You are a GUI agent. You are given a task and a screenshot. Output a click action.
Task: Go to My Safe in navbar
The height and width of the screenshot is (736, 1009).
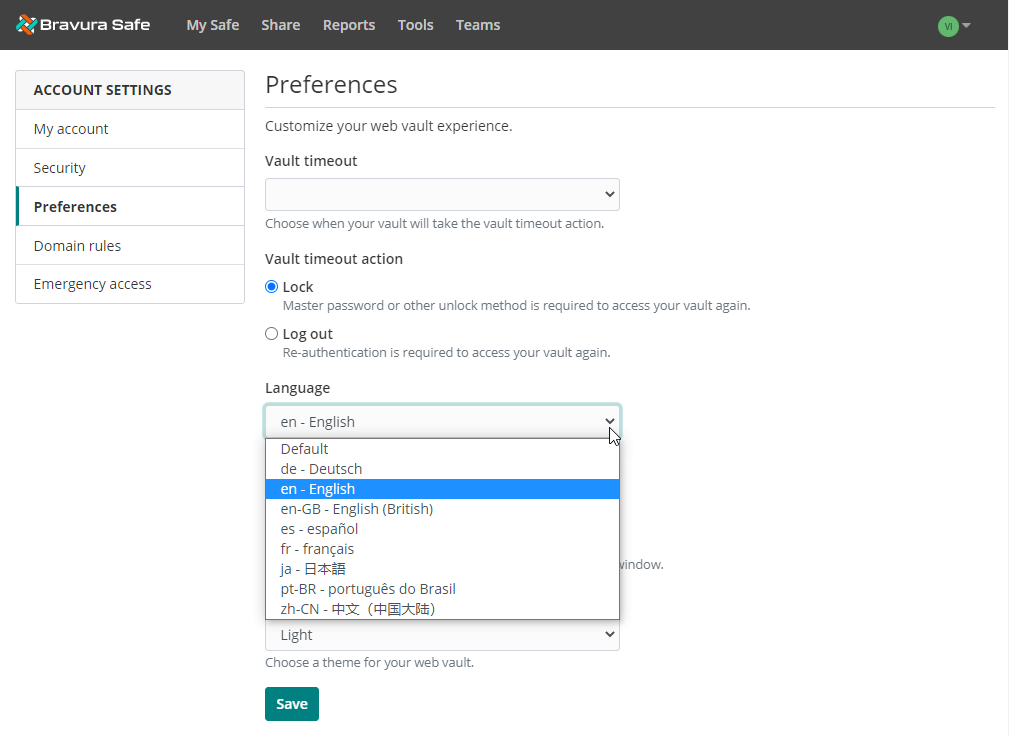pos(212,25)
